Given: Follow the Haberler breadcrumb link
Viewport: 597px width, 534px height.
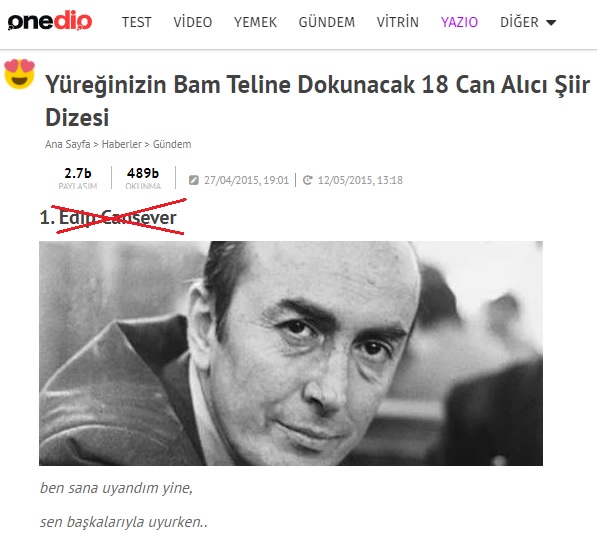Looking at the screenshot, I should point(121,144).
